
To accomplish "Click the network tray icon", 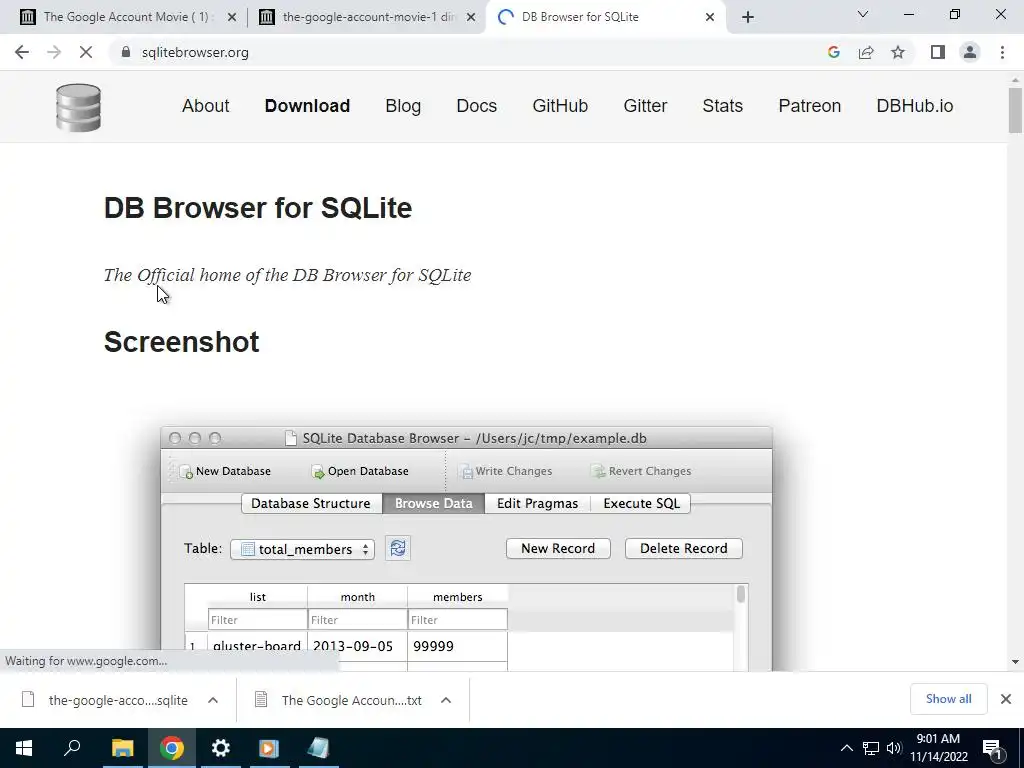I will pos(871,748).
